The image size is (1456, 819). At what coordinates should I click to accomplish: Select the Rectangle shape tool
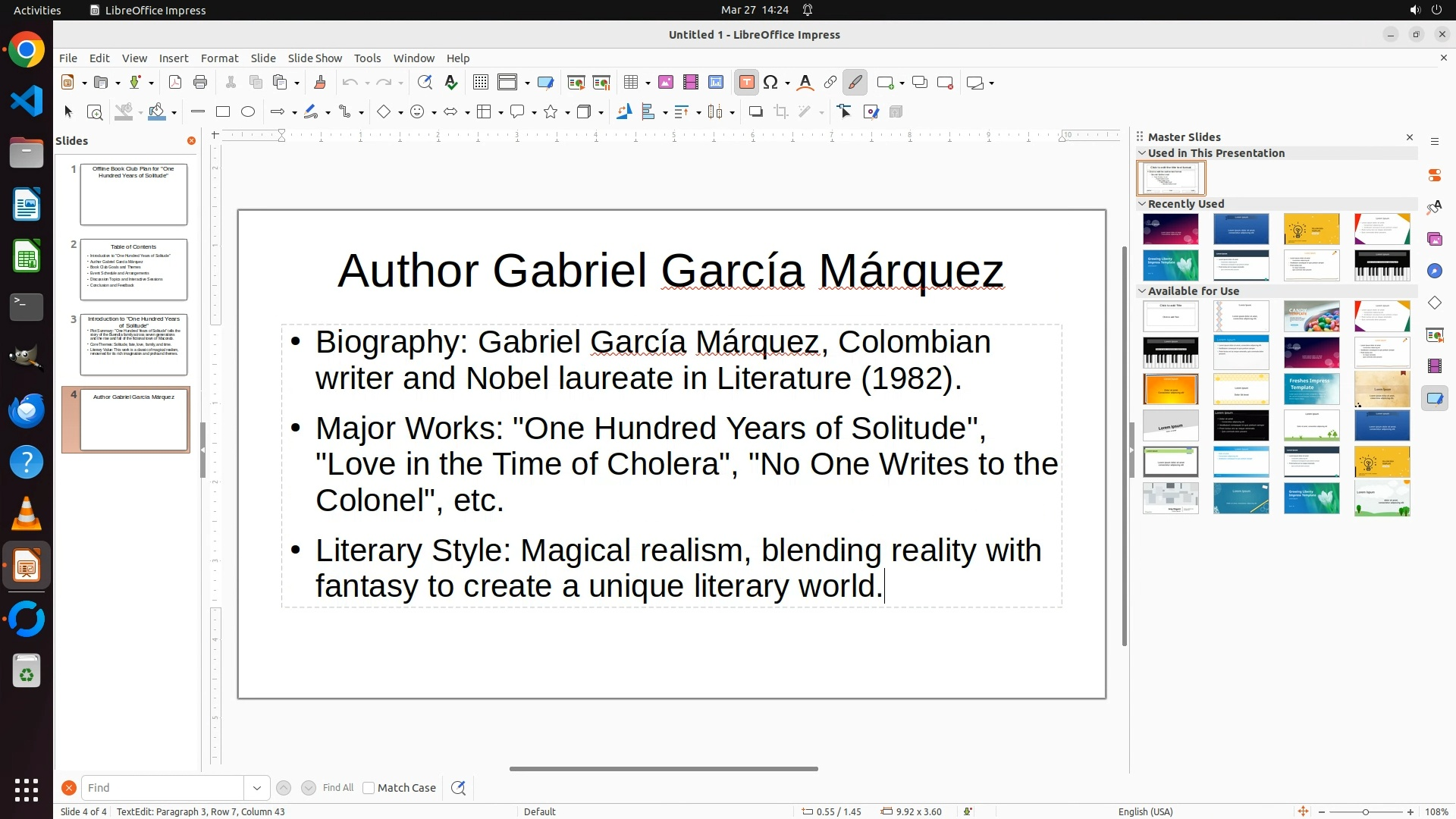pos(223,112)
